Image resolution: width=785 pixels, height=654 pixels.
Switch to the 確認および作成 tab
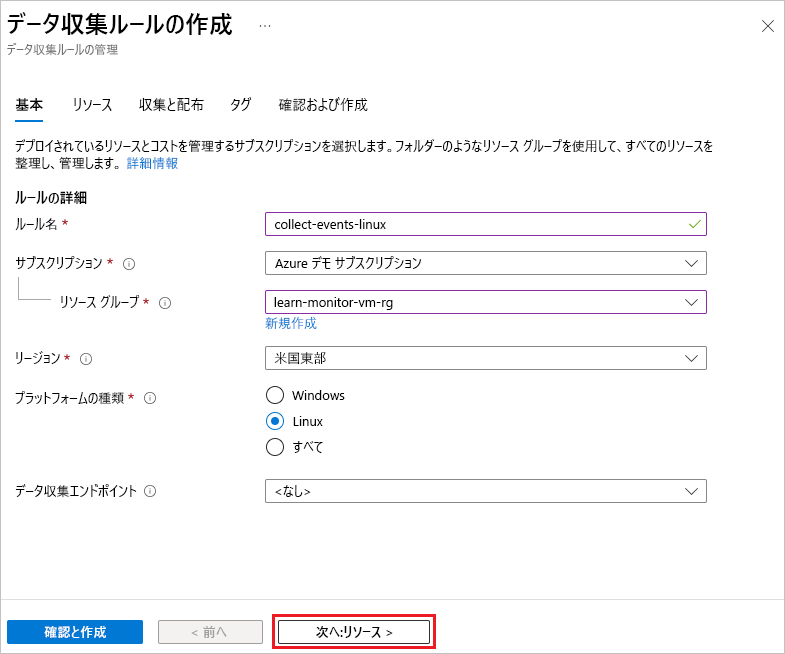(x=323, y=105)
